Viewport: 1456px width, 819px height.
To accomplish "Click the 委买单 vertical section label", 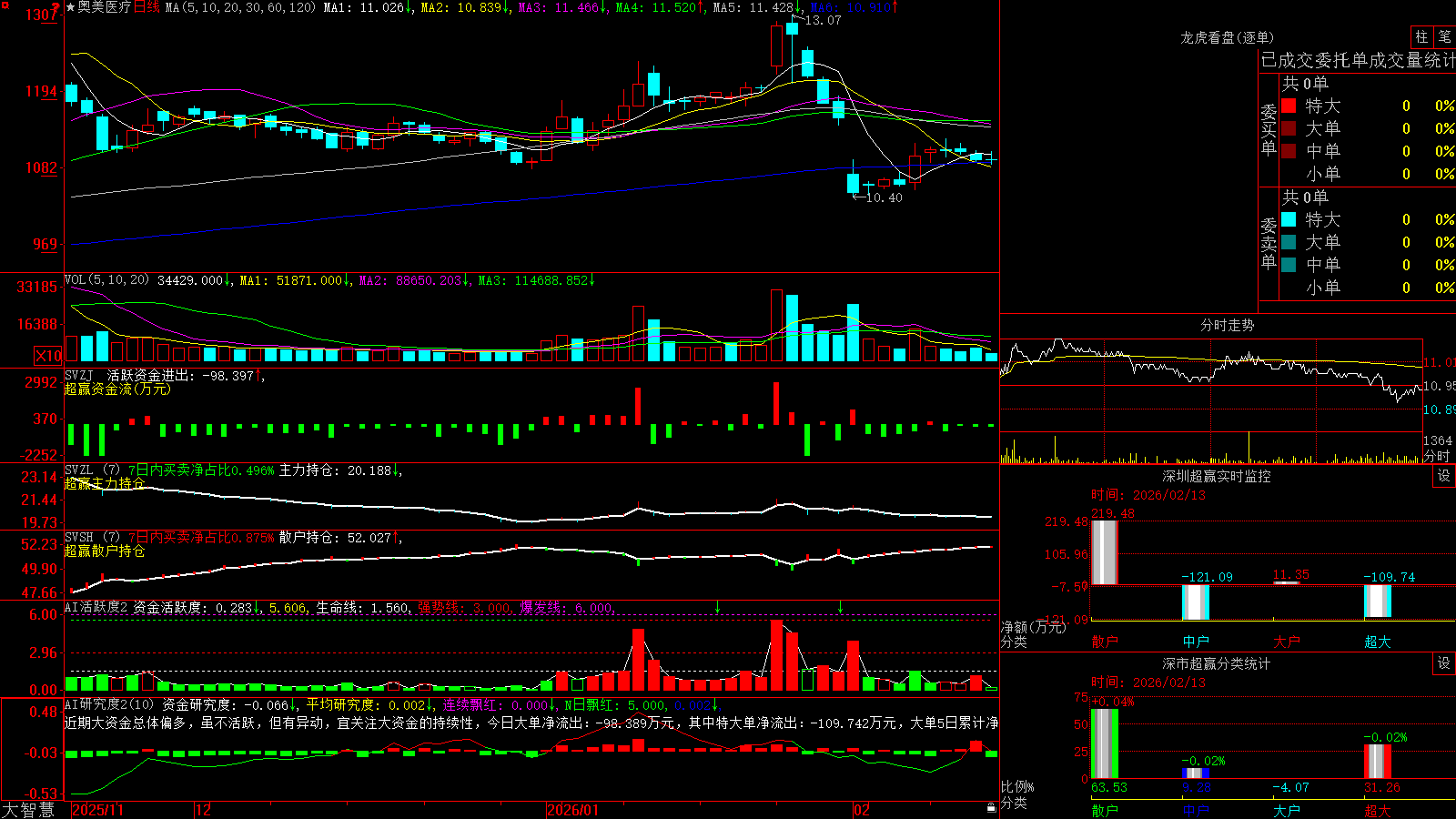I will point(1269,129).
